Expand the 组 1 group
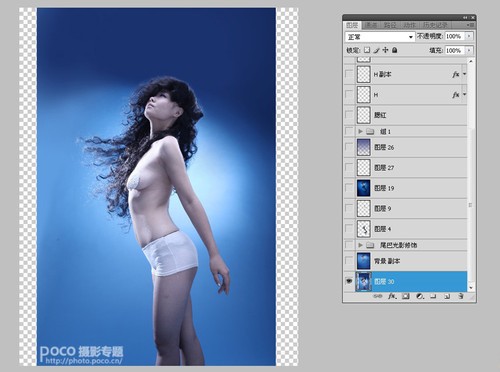This screenshot has height=372, width=500. point(360,131)
